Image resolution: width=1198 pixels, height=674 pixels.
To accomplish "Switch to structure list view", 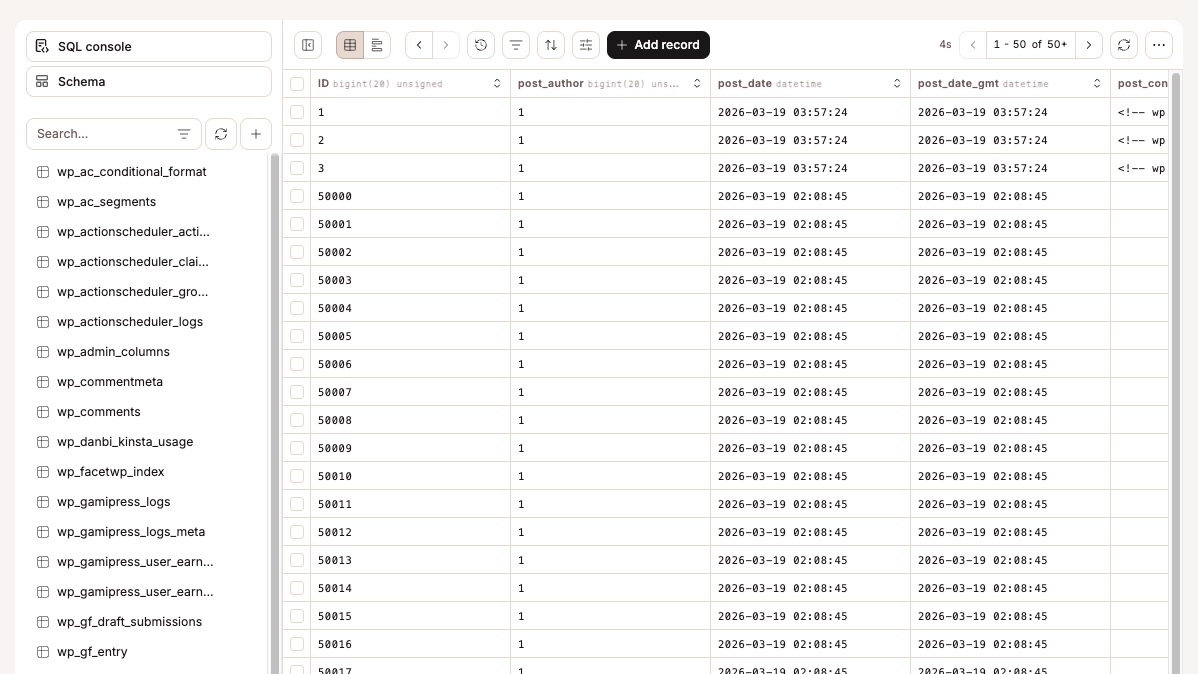I will (x=377, y=45).
